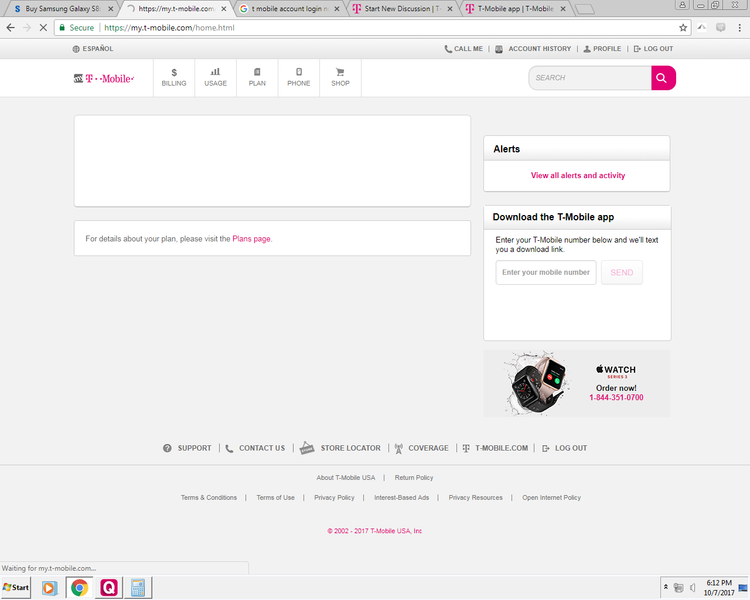This screenshot has height=600, width=750.
Task: Open the calculator taskbar icon
Action: point(138,588)
